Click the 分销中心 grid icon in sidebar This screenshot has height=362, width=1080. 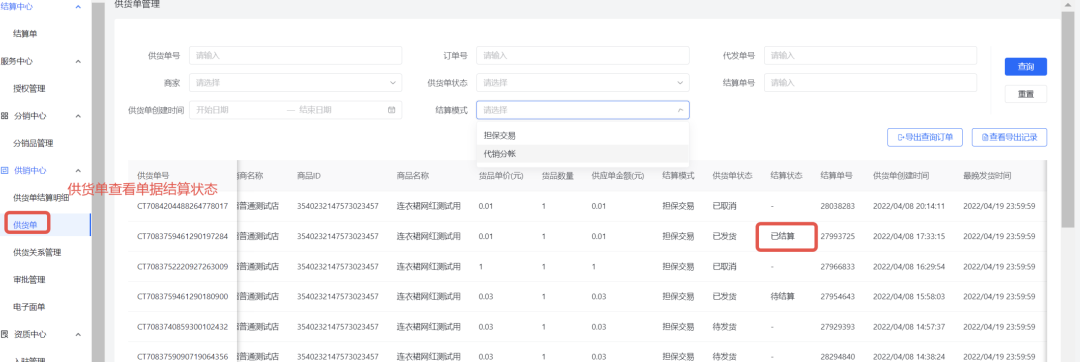click(4, 116)
